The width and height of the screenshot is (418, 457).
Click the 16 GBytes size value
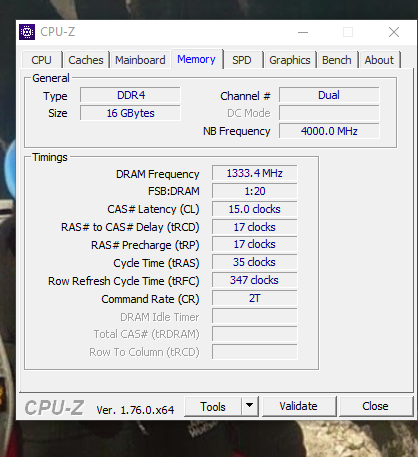click(x=130, y=113)
